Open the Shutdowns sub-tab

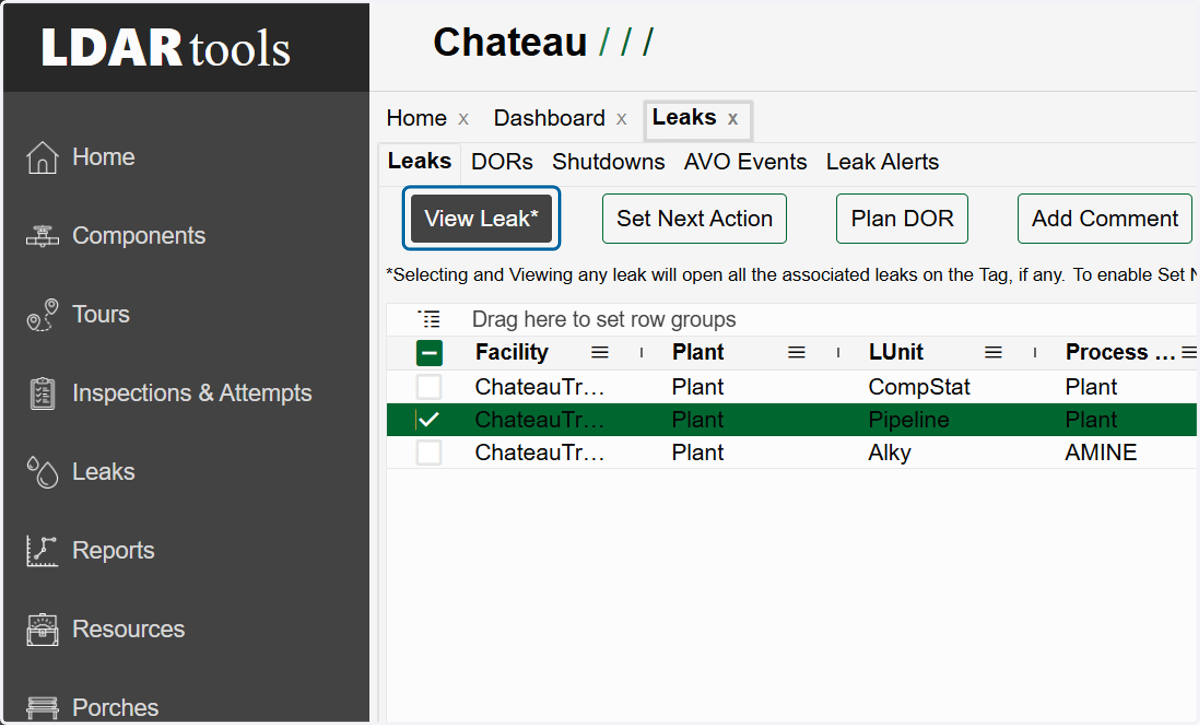(x=608, y=162)
